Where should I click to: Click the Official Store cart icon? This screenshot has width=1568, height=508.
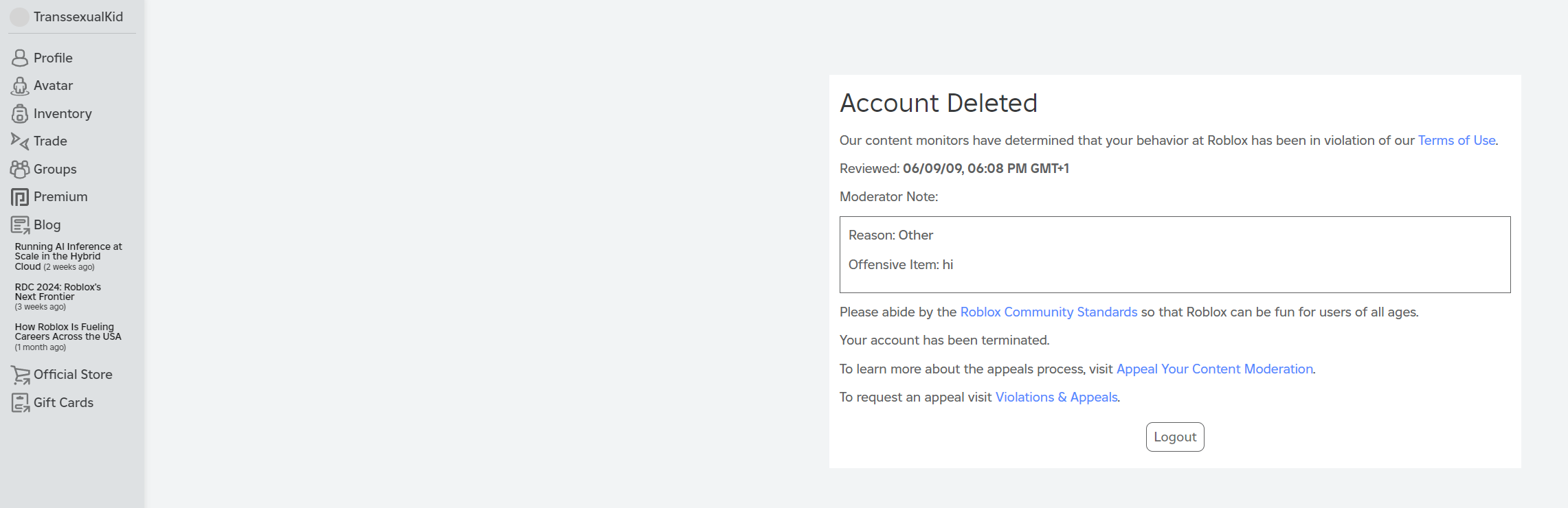[20, 375]
